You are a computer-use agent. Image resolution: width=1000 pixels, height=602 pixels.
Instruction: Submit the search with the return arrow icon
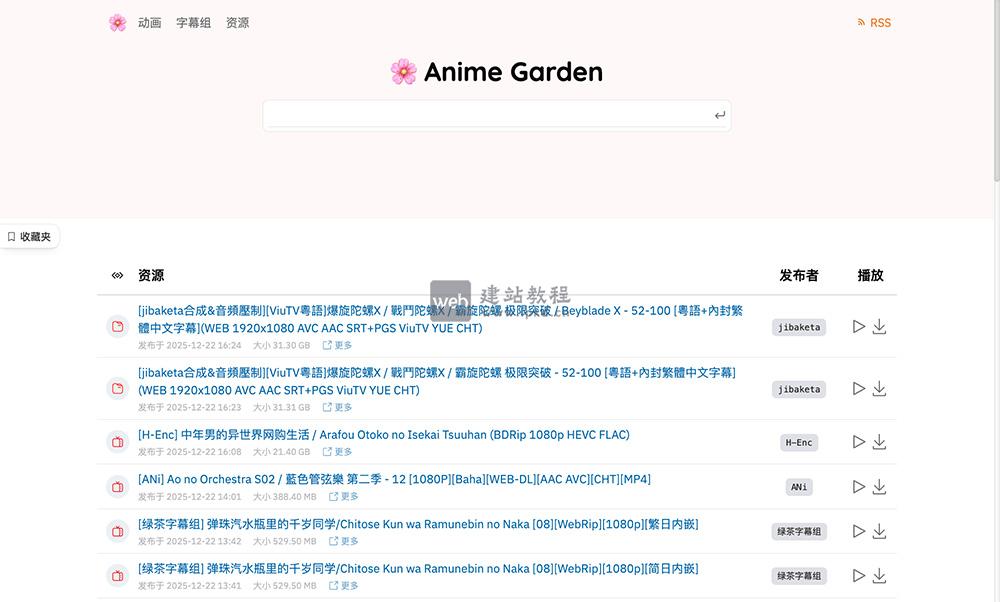pyautogui.click(x=719, y=115)
